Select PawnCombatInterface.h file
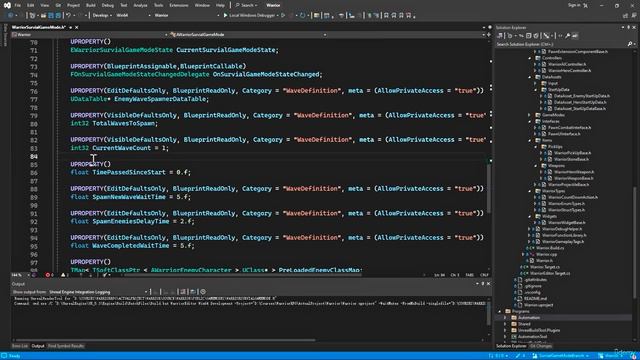 coord(569,128)
